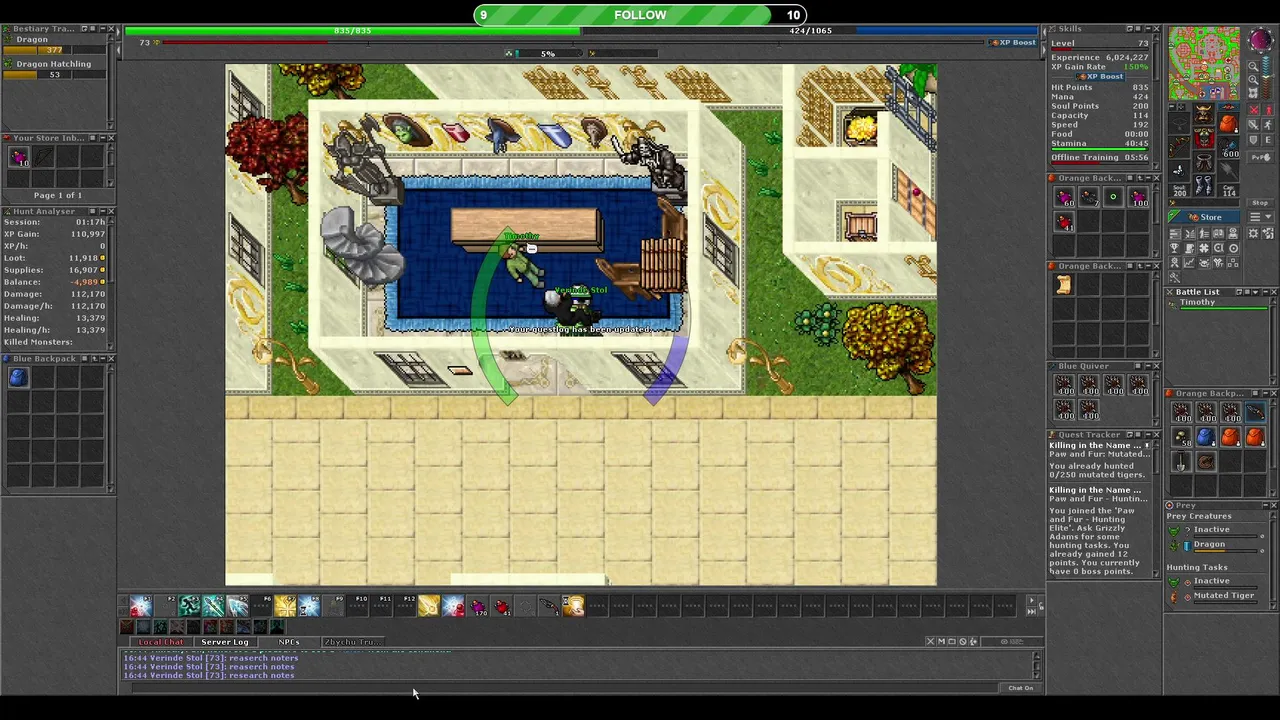The width and height of the screenshot is (1280, 720).
Task: Click the green health bar at top
Action: (x=352, y=30)
